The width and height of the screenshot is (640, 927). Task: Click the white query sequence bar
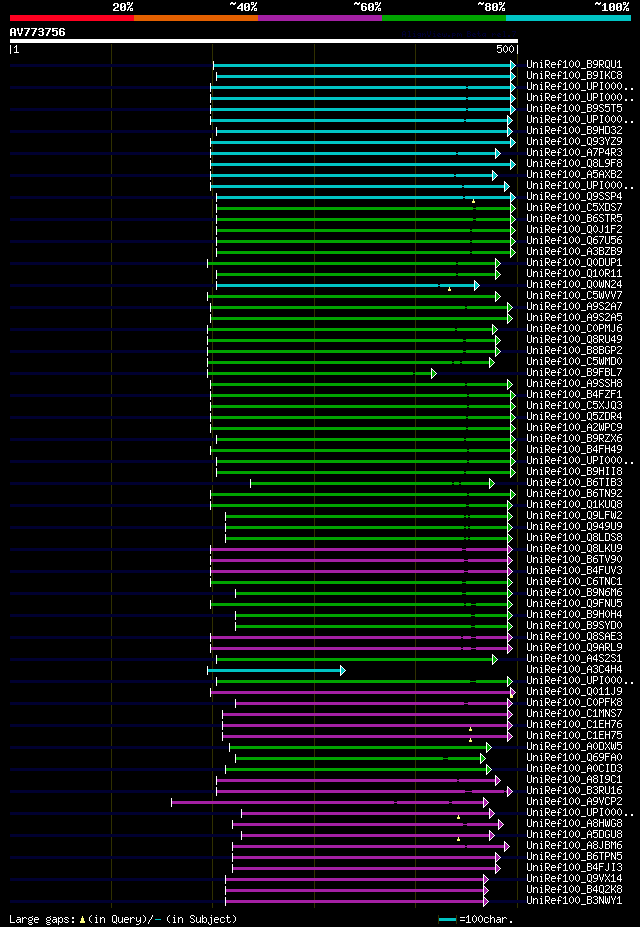pos(264,41)
